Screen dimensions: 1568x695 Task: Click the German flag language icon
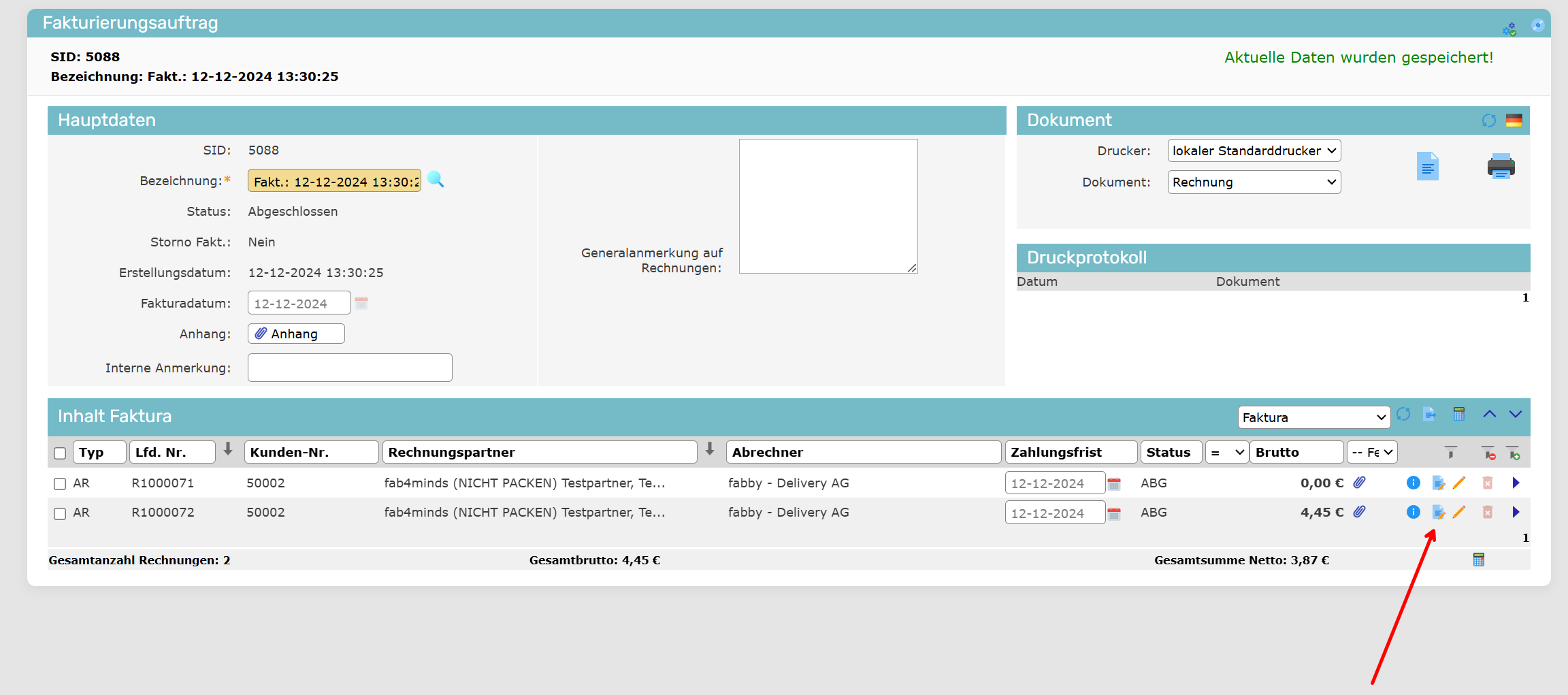pos(1514,120)
